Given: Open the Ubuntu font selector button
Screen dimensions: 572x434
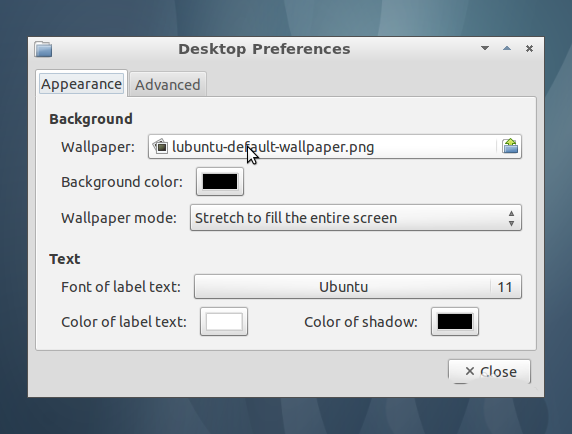Looking at the screenshot, I should tap(358, 287).
